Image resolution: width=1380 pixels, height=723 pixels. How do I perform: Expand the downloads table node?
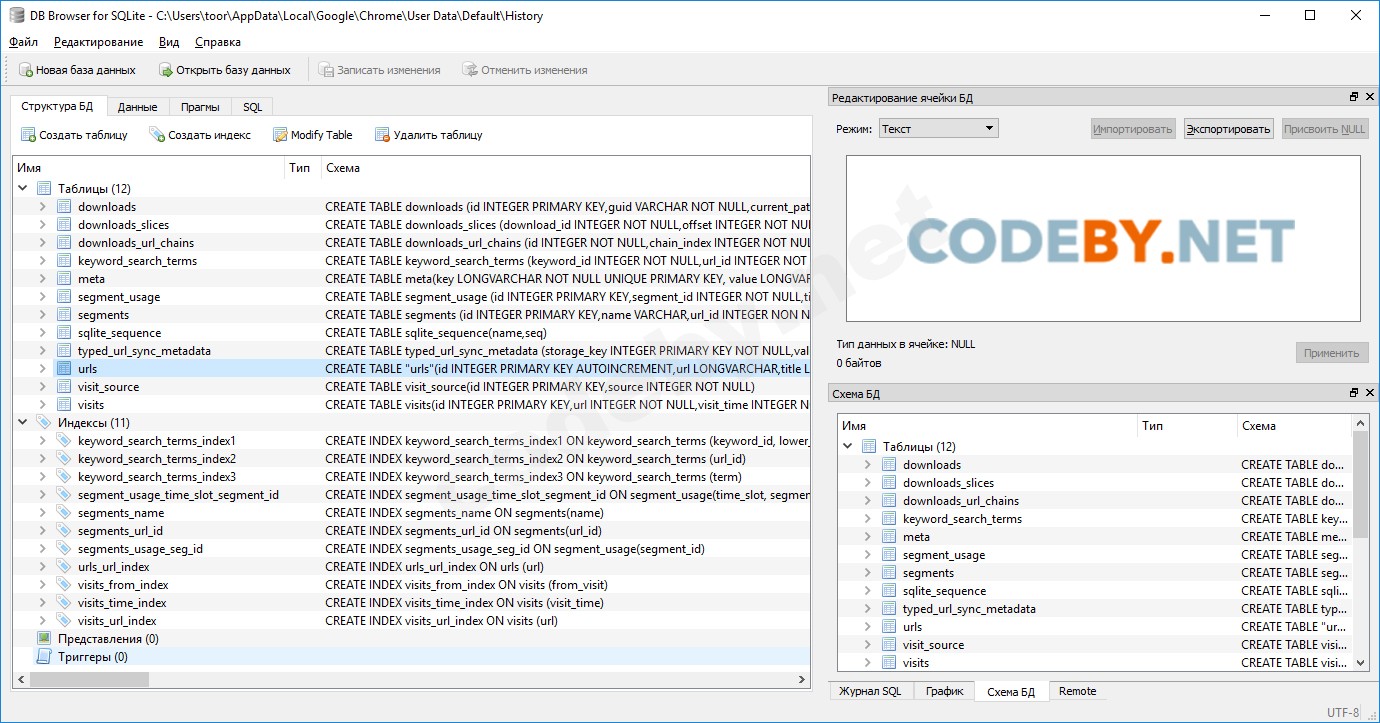pyautogui.click(x=42, y=207)
